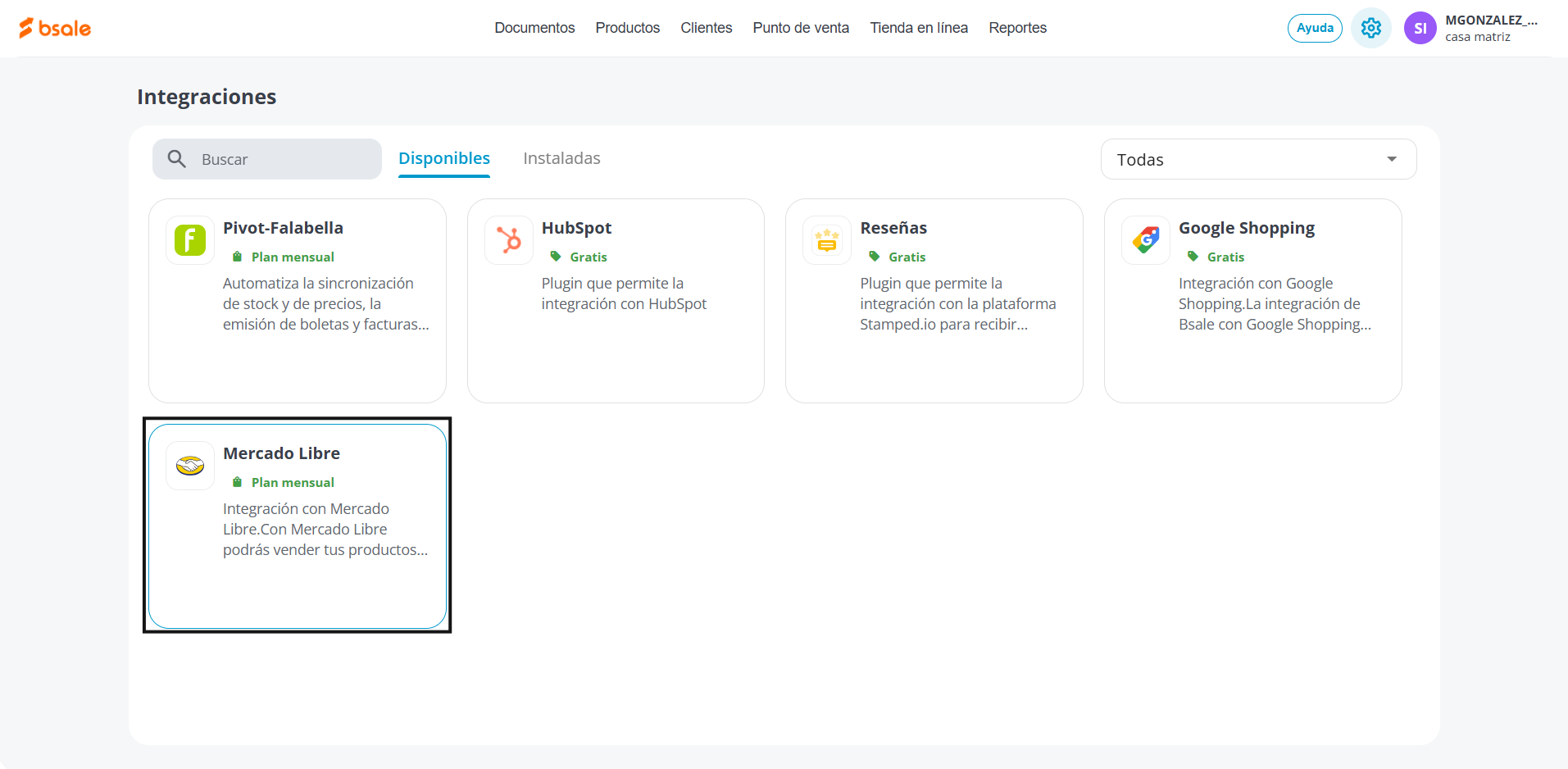Click Pivot-Falabella plan bag icon
1568x769 pixels.
[237, 257]
